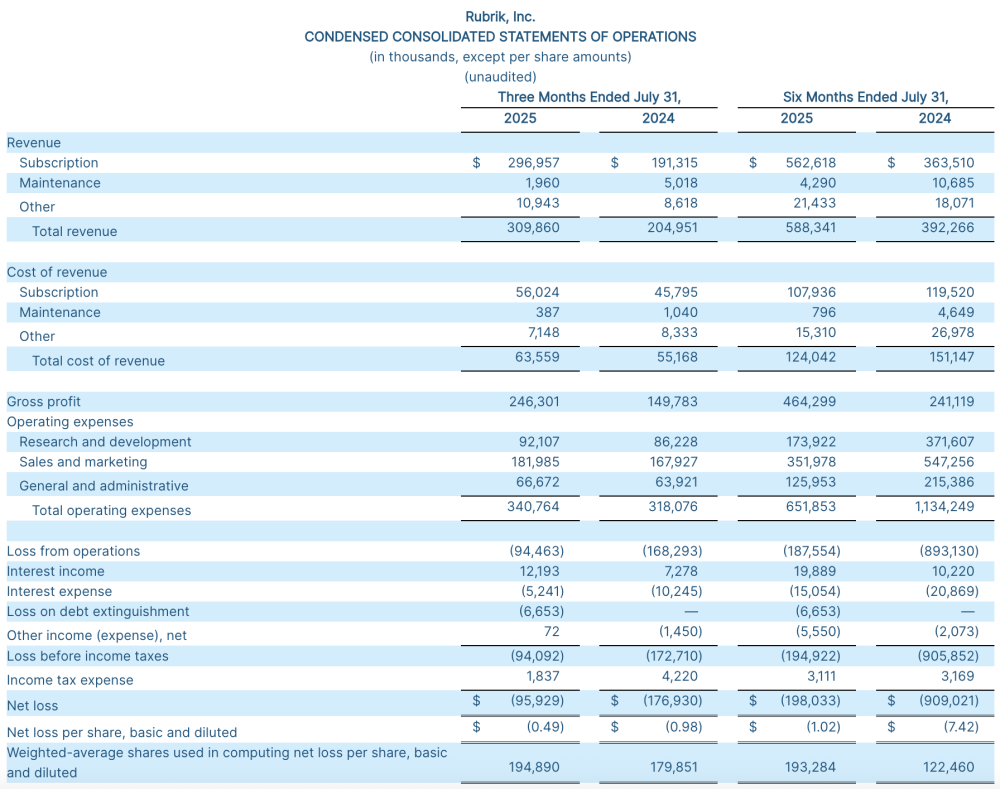Image resolution: width=1000 pixels, height=789 pixels.
Task: Select the 'Other income (expense), net' label
Action: click(97, 635)
